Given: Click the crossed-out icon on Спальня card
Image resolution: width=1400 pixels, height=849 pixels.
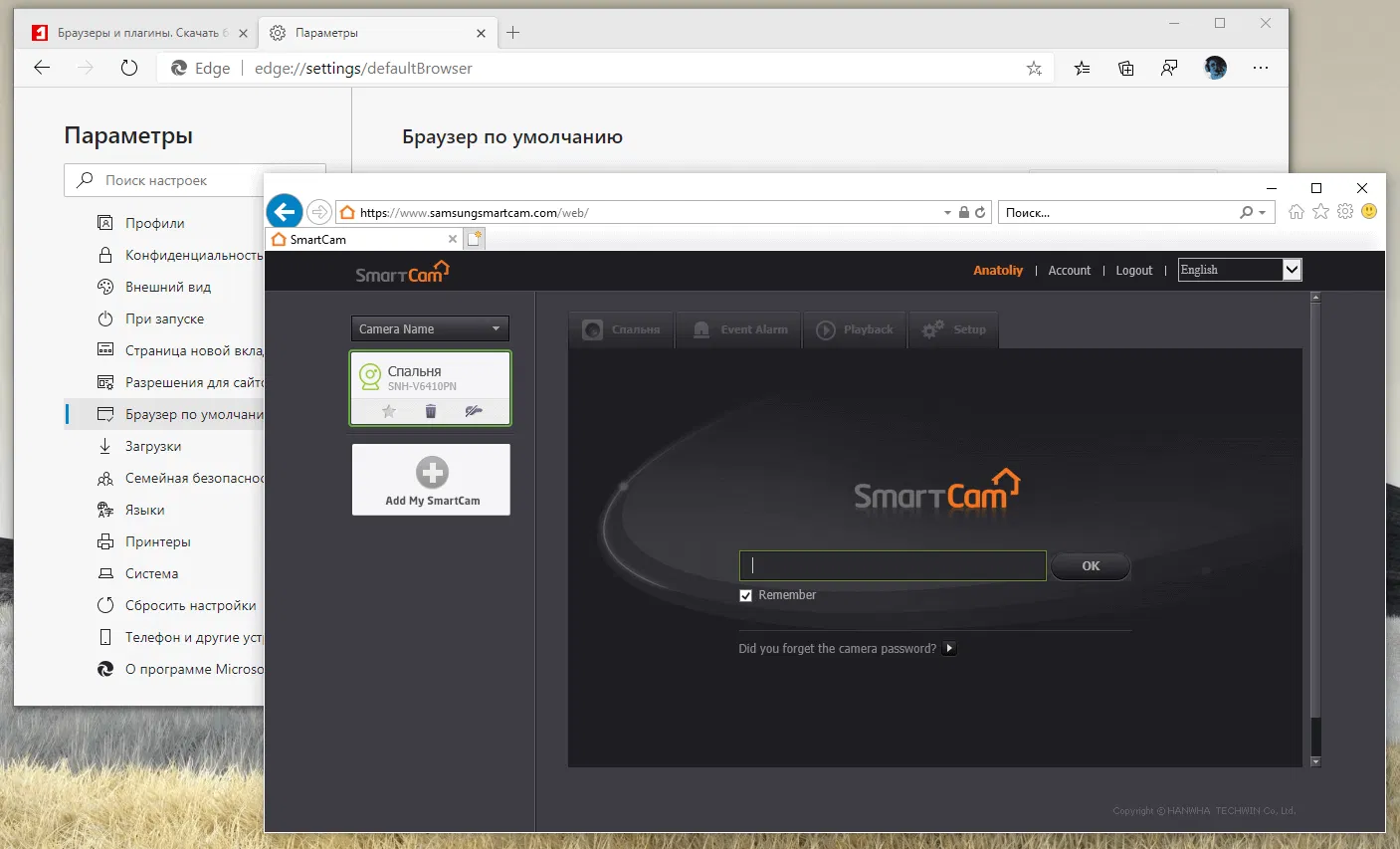Looking at the screenshot, I should click(x=474, y=411).
